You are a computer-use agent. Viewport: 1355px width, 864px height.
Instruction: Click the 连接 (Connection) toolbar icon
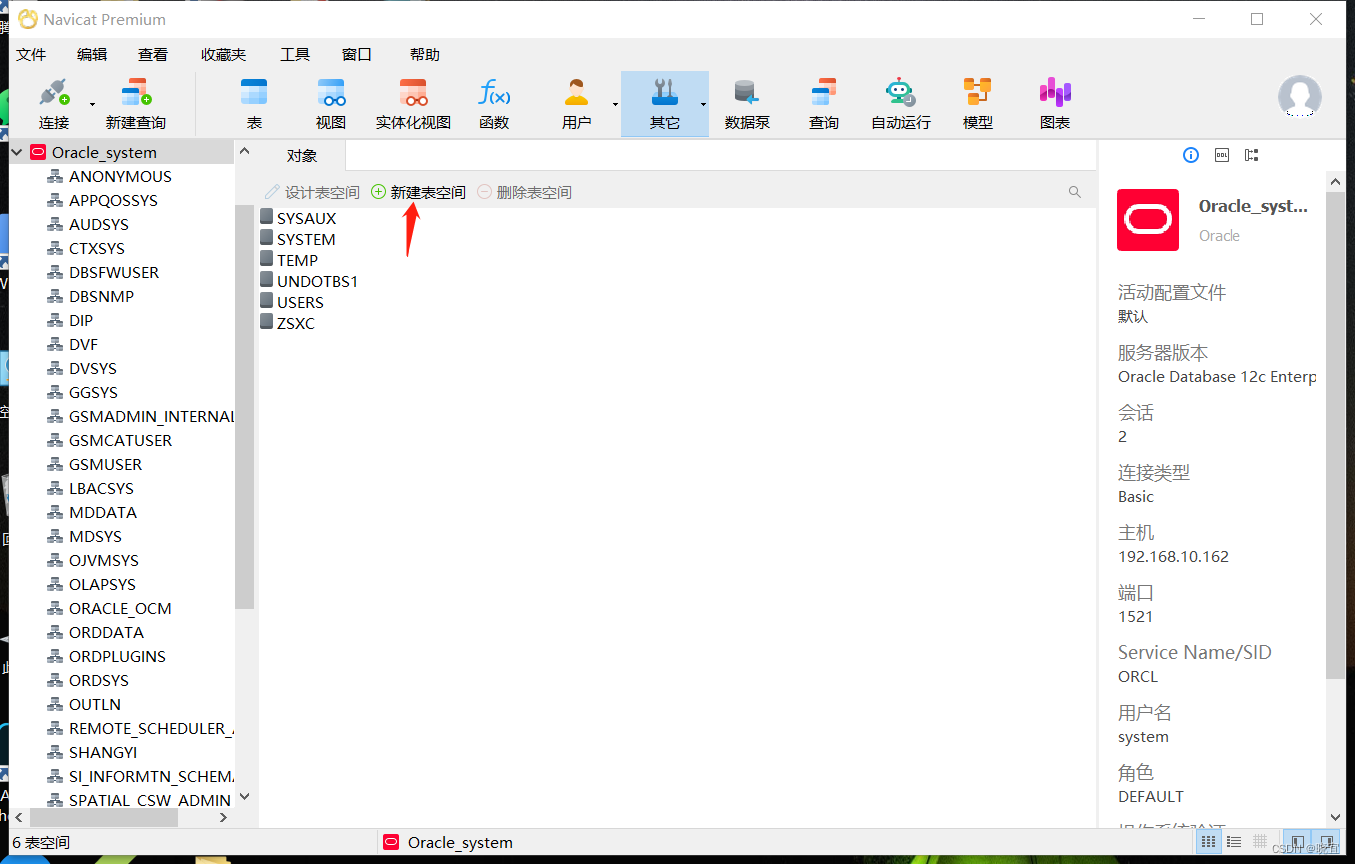coord(54,104)
